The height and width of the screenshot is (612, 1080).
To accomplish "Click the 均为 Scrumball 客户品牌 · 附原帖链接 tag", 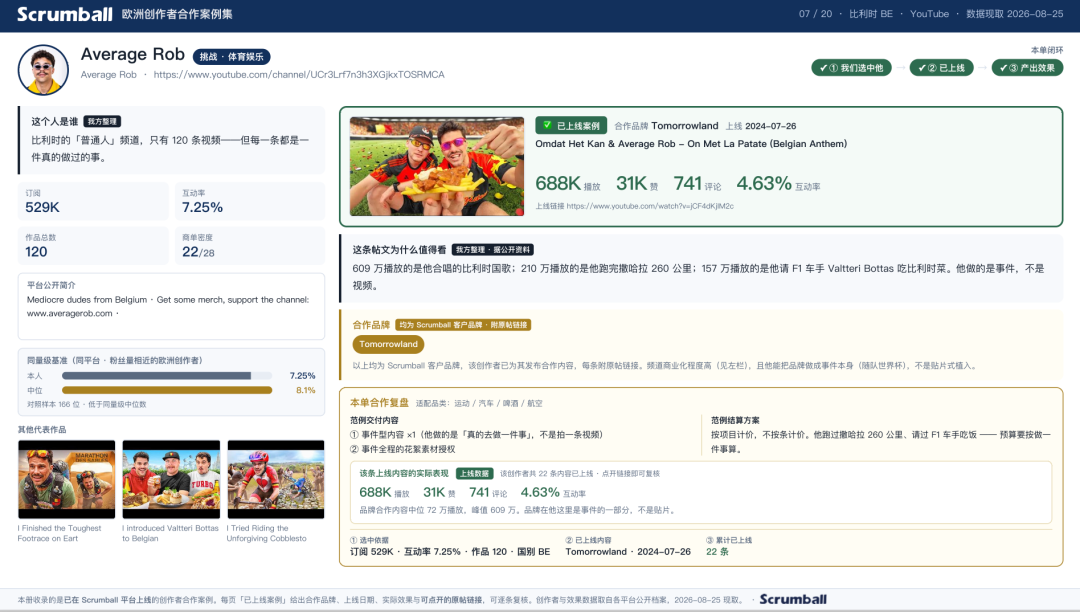I will pyautogui.click(x=463, y=324).
